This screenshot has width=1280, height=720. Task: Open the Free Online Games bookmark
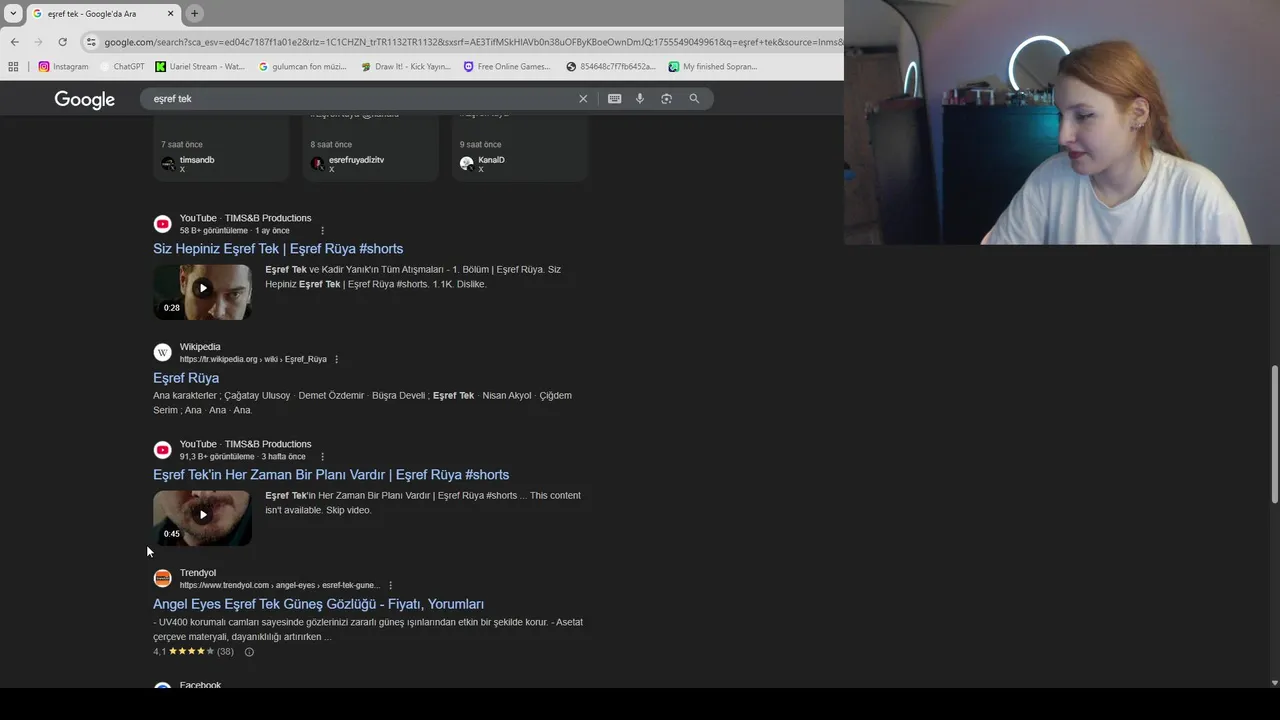(507, 67)
